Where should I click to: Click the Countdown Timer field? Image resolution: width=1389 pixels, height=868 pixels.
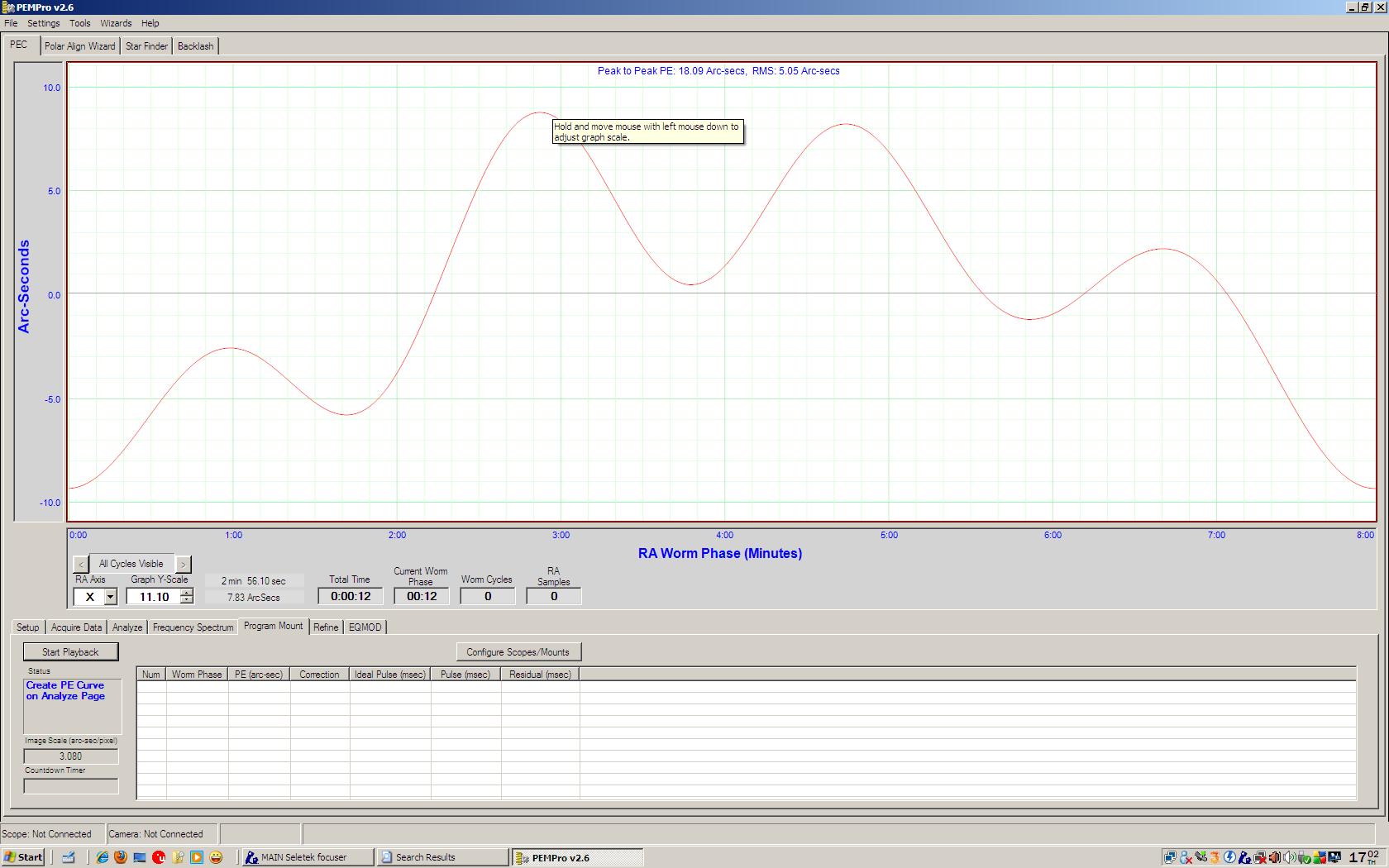[71, 786]
